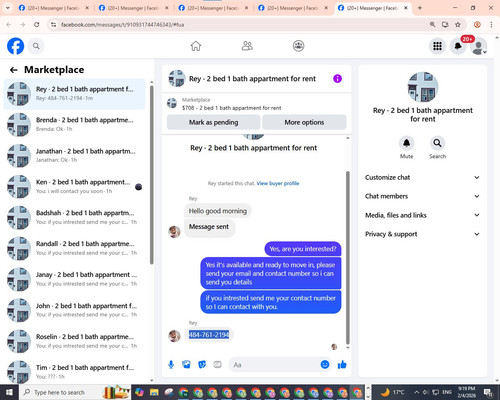Image resolution: width=500 pixels, height=400 pixels.
Task: Search in conversation using the magnifier icon
Action: (x=437, y=143)
